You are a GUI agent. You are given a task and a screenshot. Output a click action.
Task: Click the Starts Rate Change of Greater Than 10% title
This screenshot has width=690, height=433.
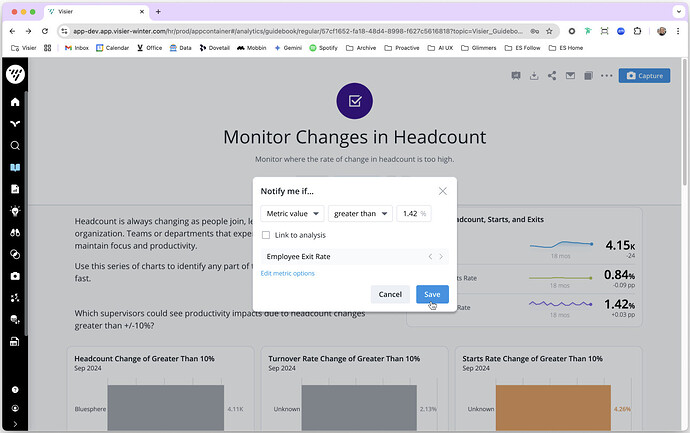pos(532,359)
